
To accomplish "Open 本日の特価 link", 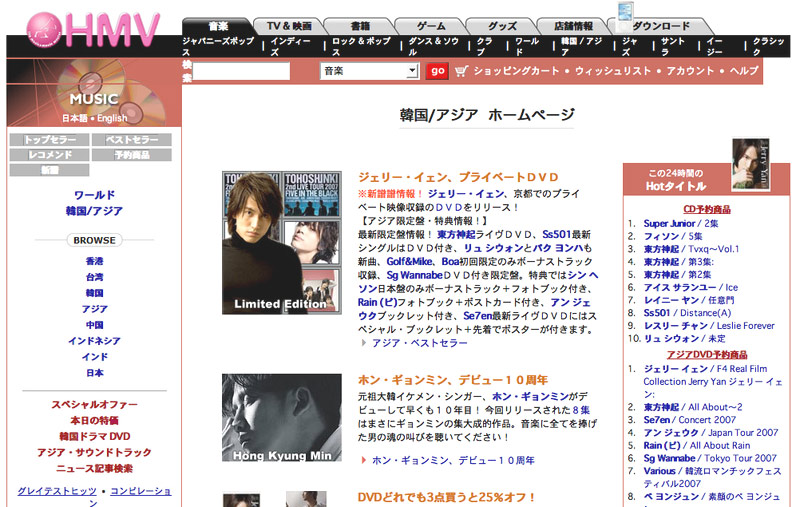I will pyautogui.click(x=94, y=420).
